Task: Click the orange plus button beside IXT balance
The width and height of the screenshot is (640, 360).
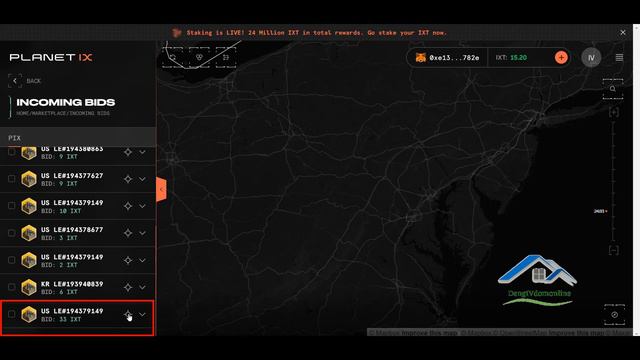Action: coord(561,58)
